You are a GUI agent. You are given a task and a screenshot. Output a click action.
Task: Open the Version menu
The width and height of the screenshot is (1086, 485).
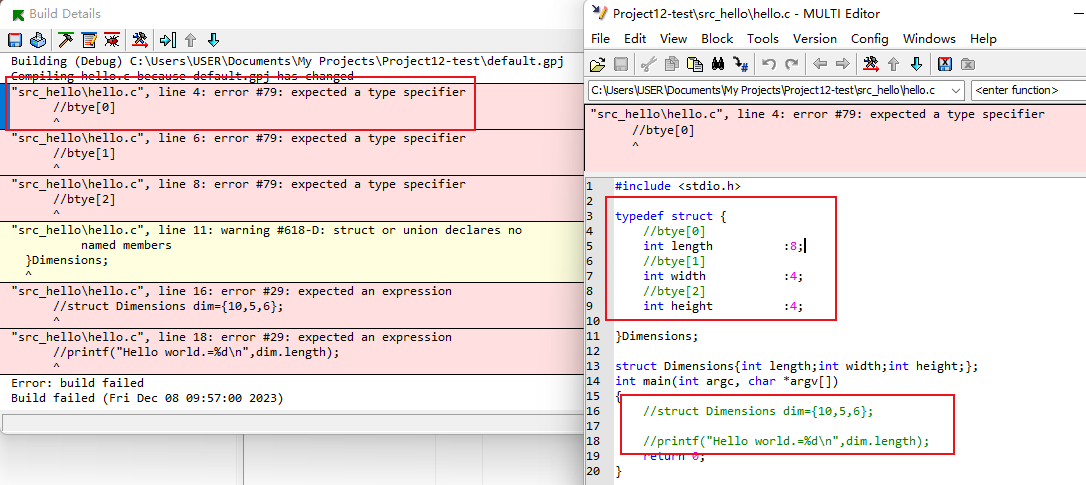[x=814, y=39]
